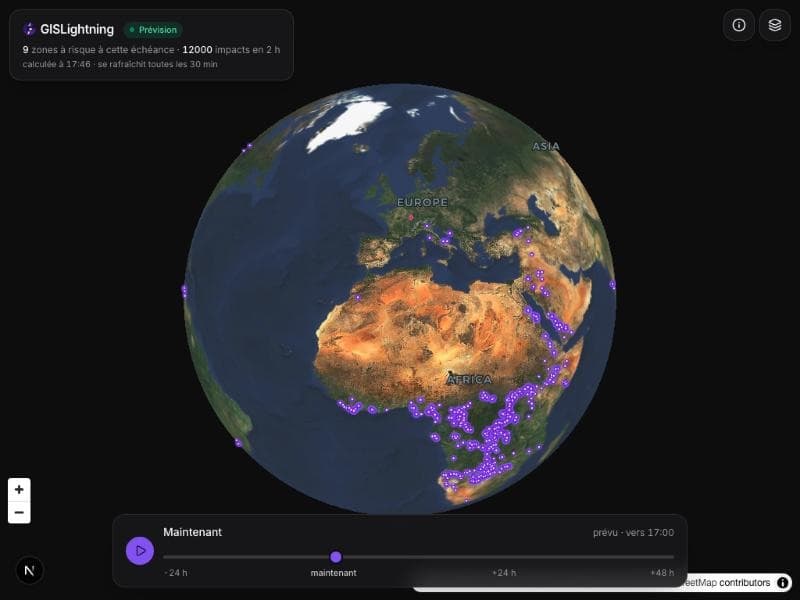Click the AFRICA map label

[469, 380]
